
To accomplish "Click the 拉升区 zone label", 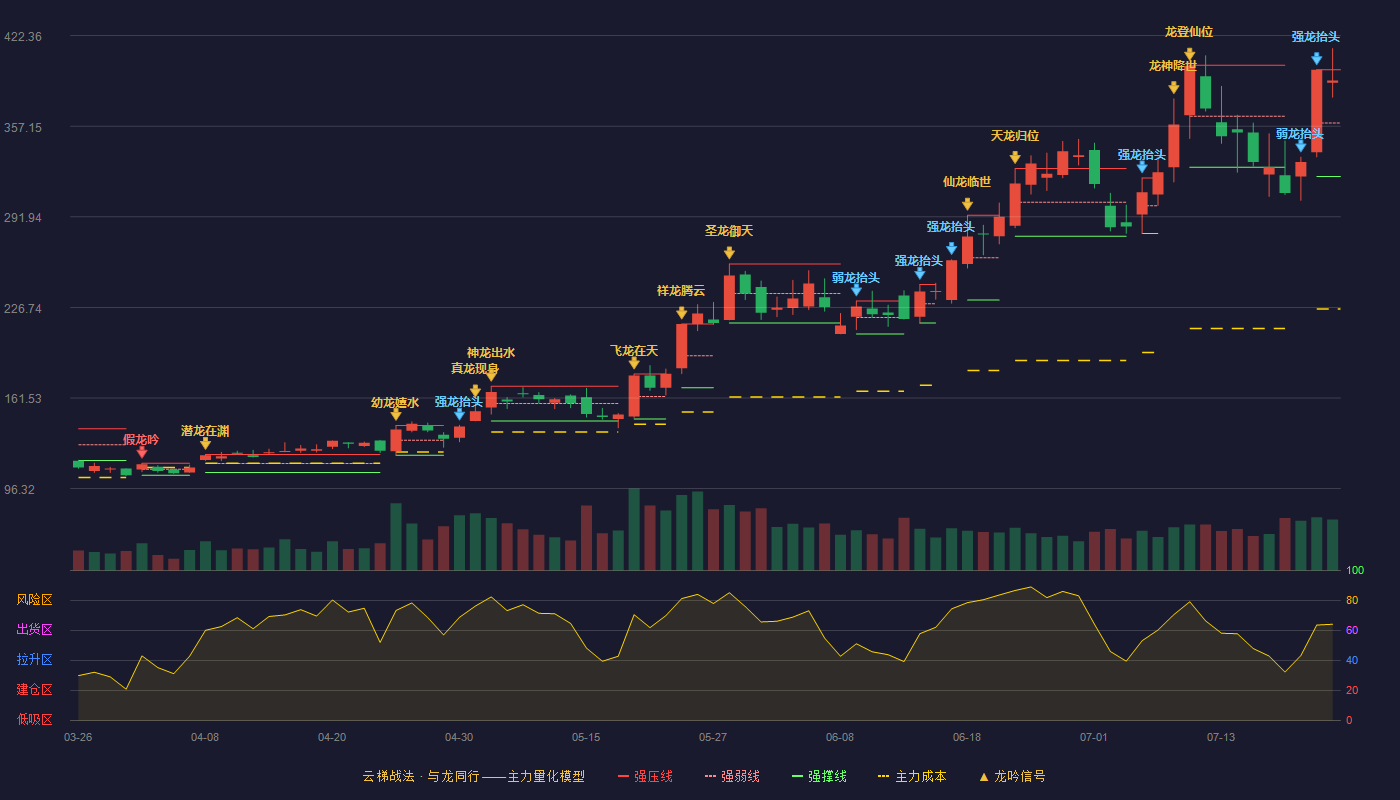I will pyautogui.click(x=34, y=660).
